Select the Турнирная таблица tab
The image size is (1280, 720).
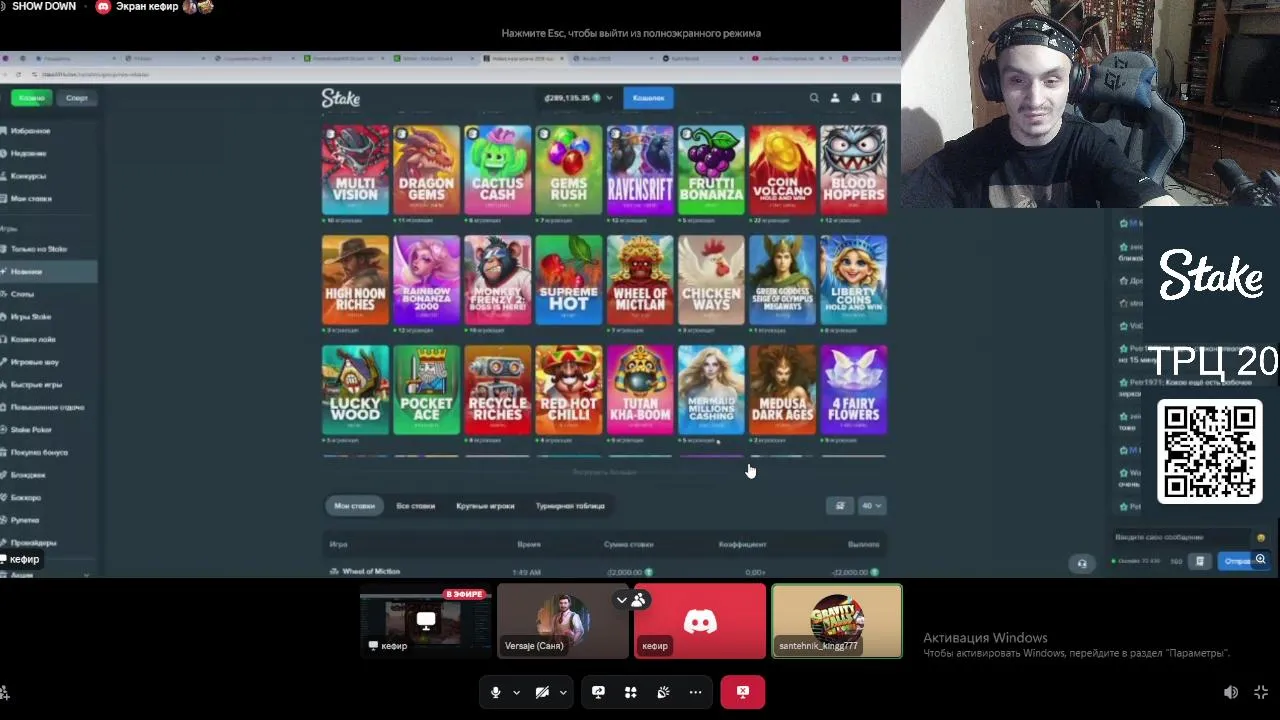[x=570, y=506]
